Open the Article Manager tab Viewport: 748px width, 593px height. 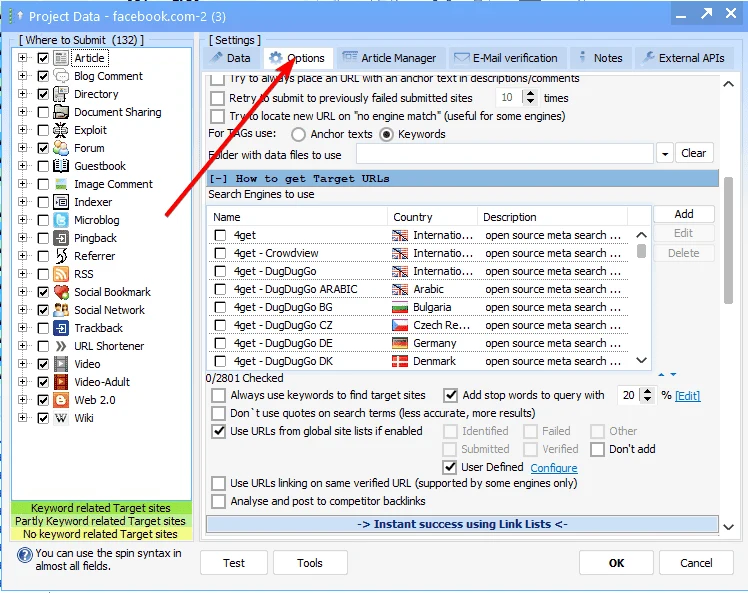pyautogui.click(x=391, y=58)
